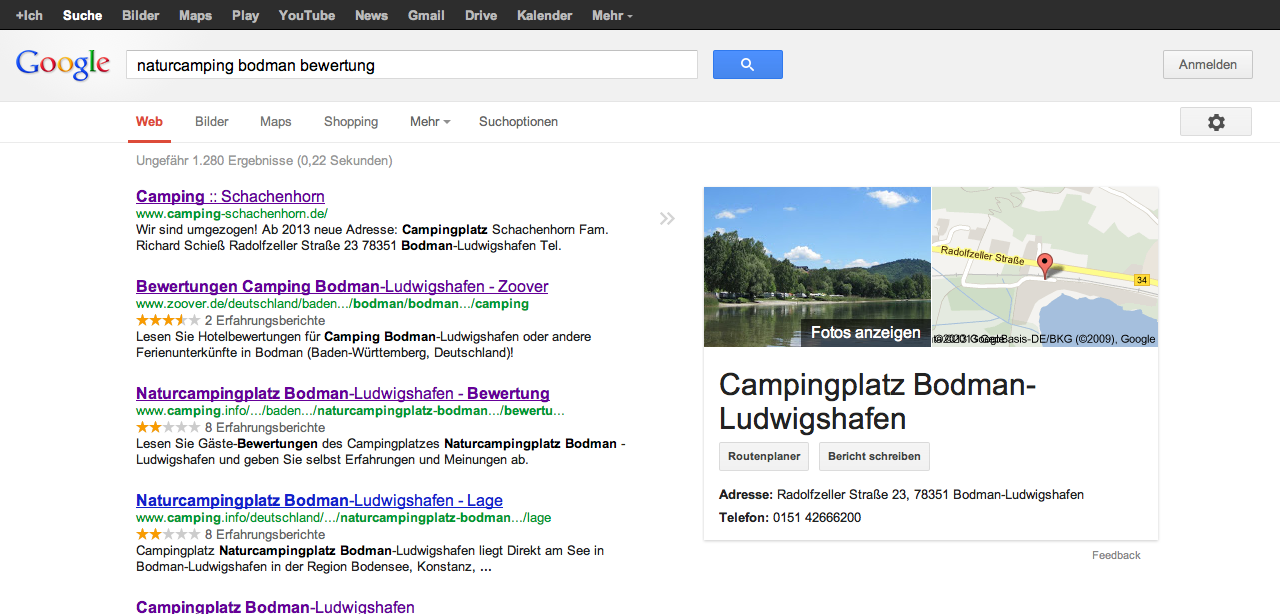The image size is (1280, 614).
Task: Open Bewertungen Camping Bodman-Ludwigshafen Zoover link
Action: pos(342,287)
